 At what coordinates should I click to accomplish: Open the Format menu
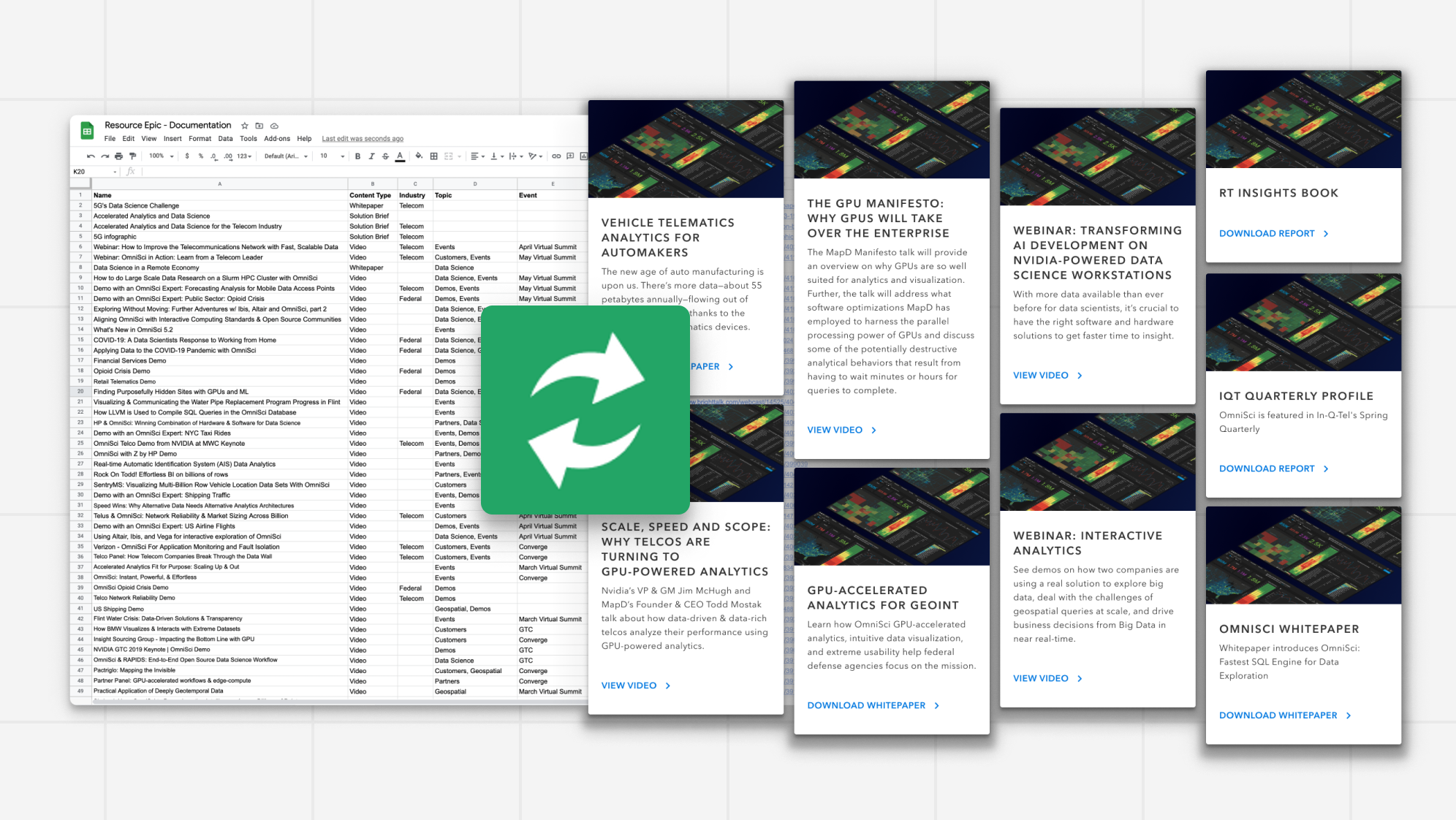pyautogui.click(x=200, y=139)
